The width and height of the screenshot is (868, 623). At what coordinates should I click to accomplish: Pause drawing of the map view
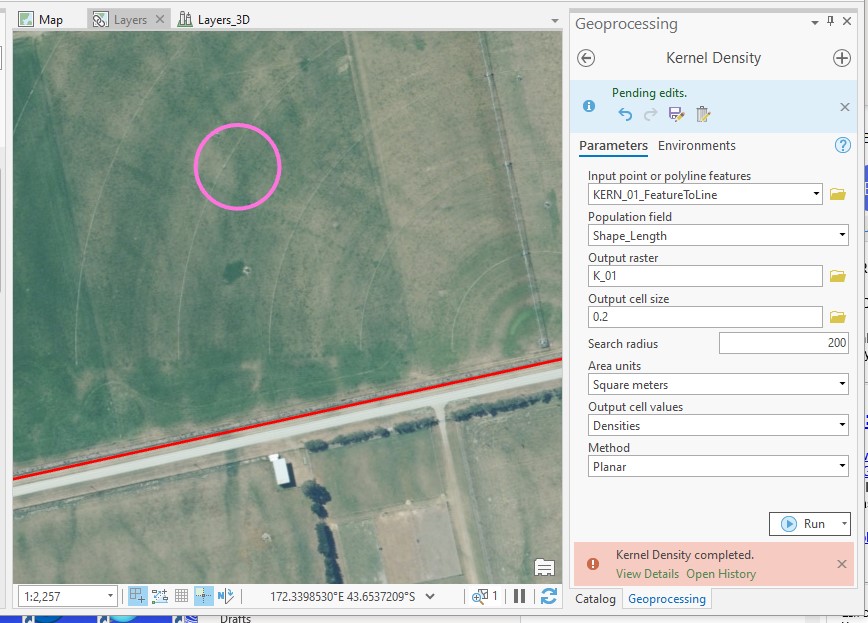click(518, 595)
